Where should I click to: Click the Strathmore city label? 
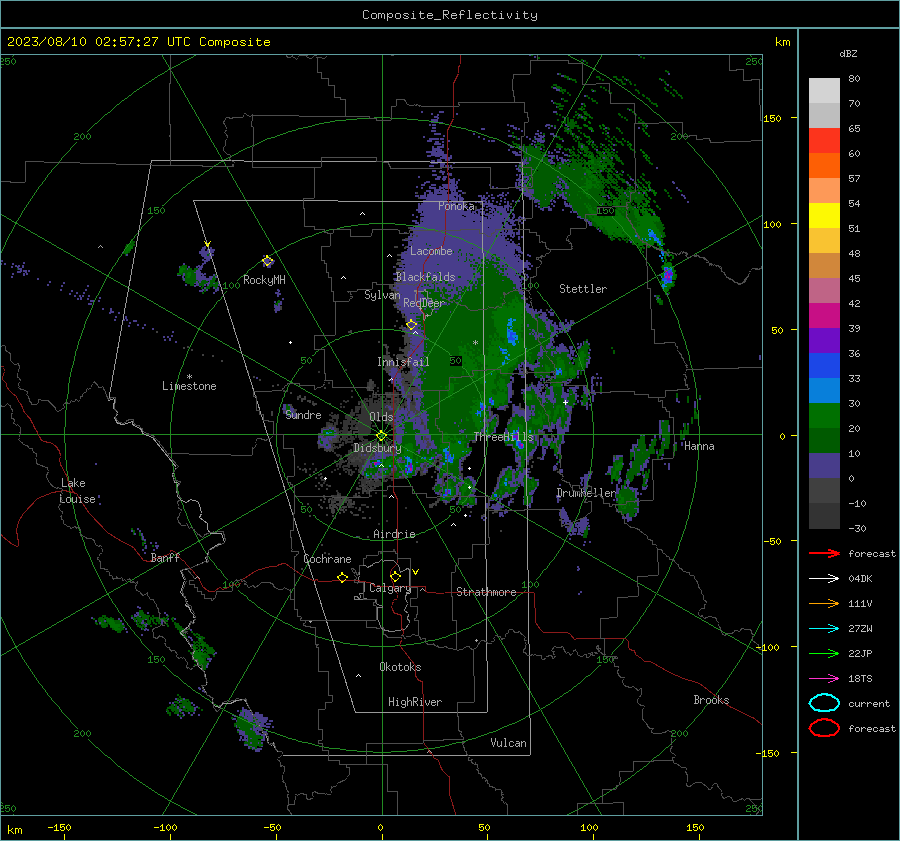[x=486, y=592]
